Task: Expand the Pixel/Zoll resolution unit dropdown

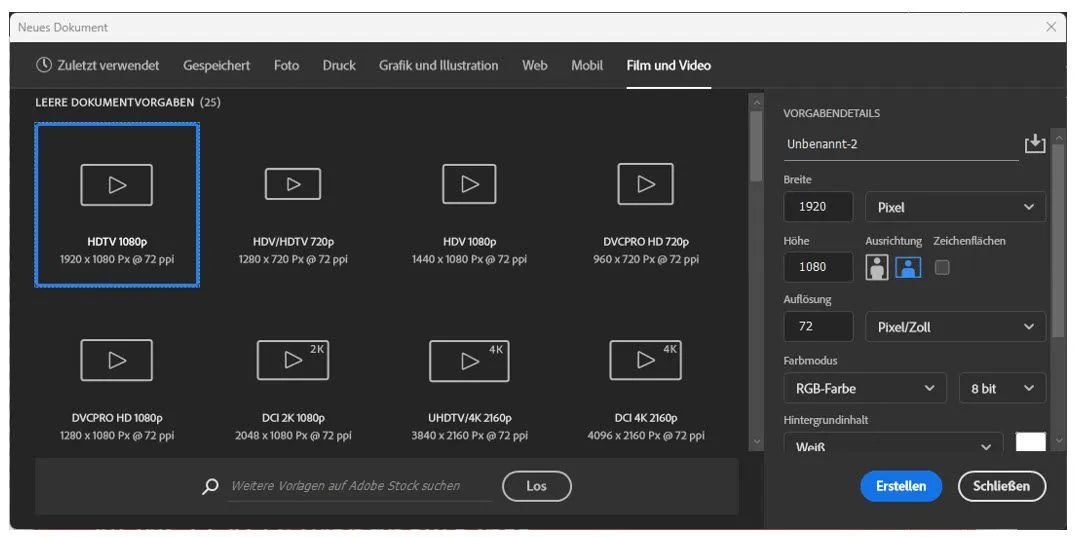Action: (x=954, y=327)
